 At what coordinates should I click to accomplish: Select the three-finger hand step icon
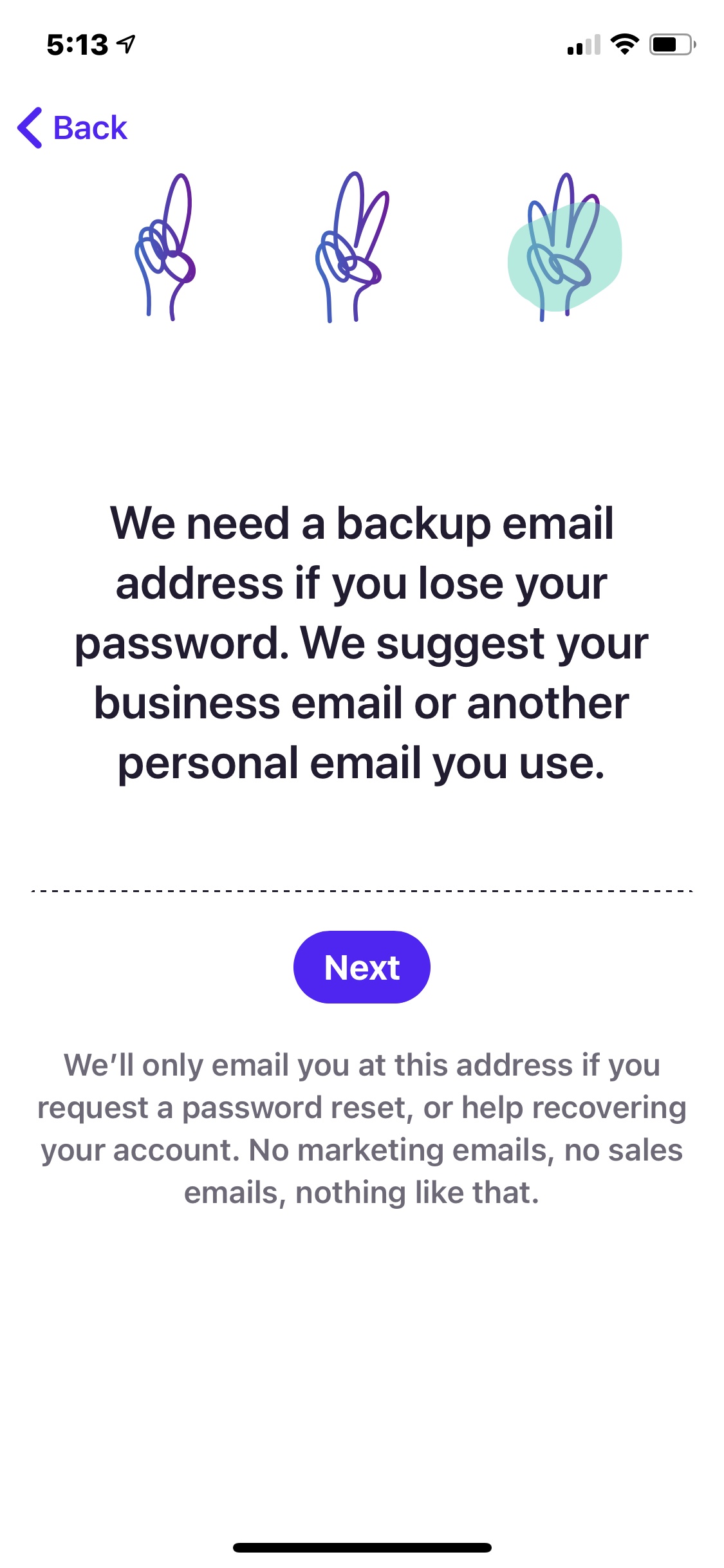pyautogui.click(x=562, y=247)
